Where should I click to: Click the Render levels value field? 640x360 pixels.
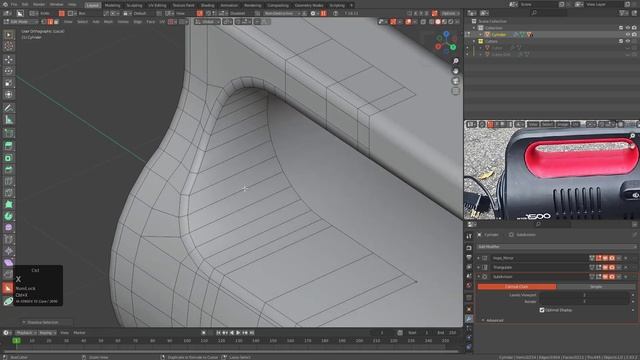(585, 302)
